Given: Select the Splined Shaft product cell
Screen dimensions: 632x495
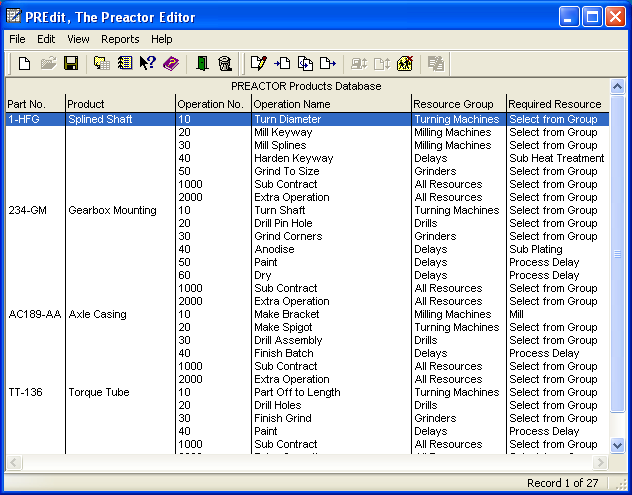Looking at the screenshot, I should point(100,119).
